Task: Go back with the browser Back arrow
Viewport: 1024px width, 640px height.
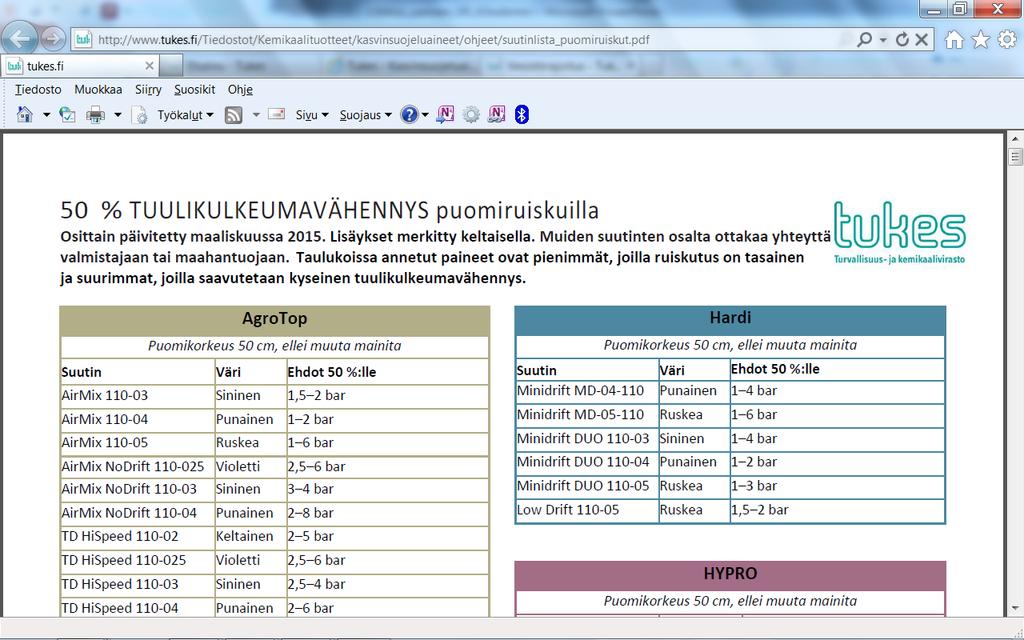Action: 20,39
